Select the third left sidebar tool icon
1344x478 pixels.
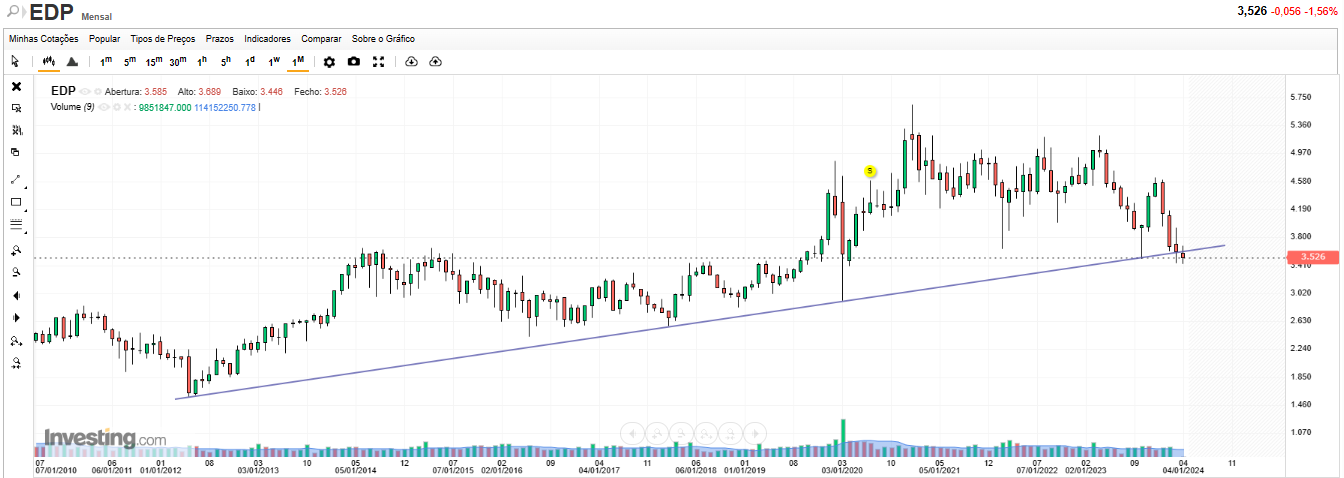pos(16,130)
